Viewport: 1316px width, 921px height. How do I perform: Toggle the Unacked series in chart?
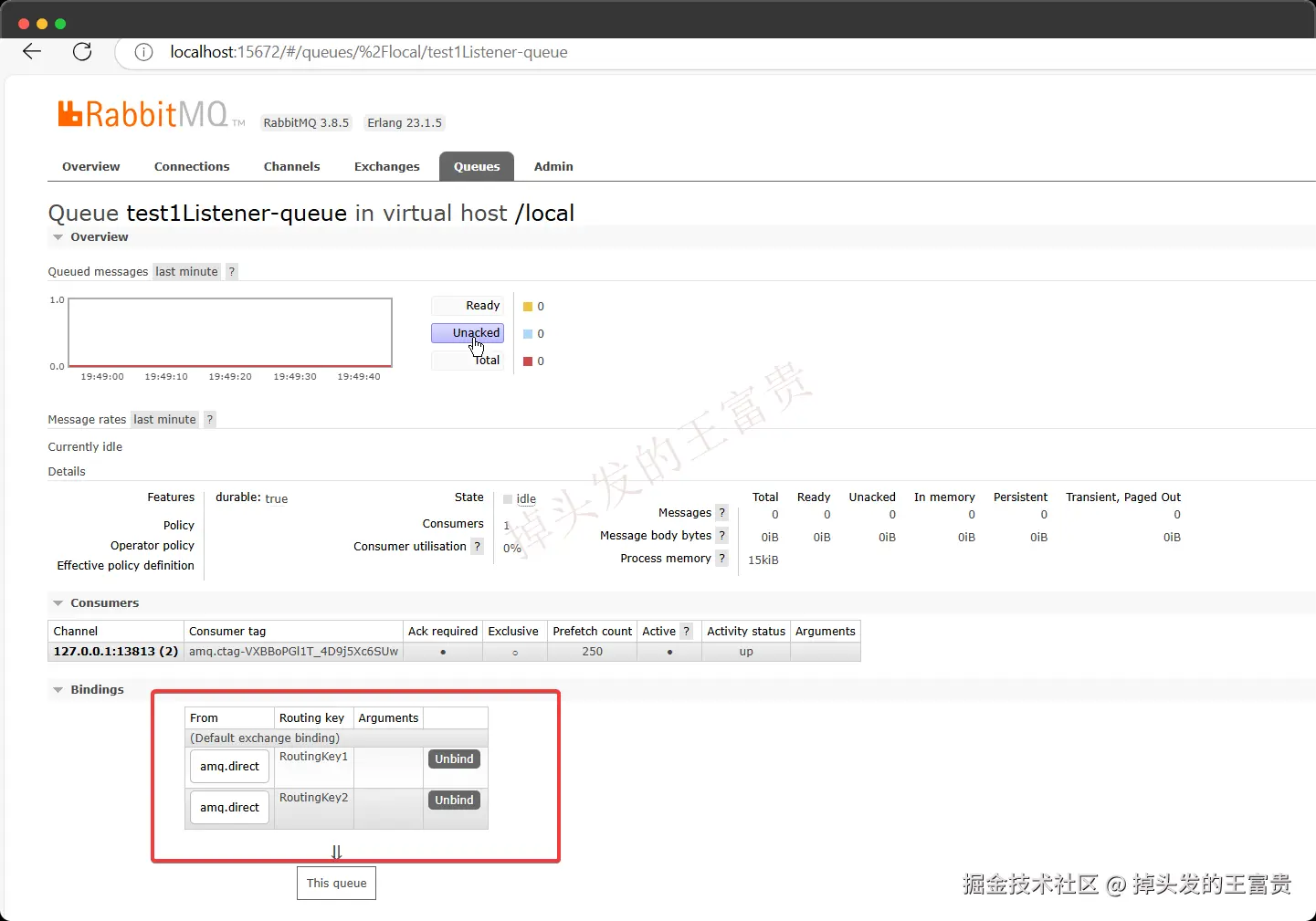468,333
